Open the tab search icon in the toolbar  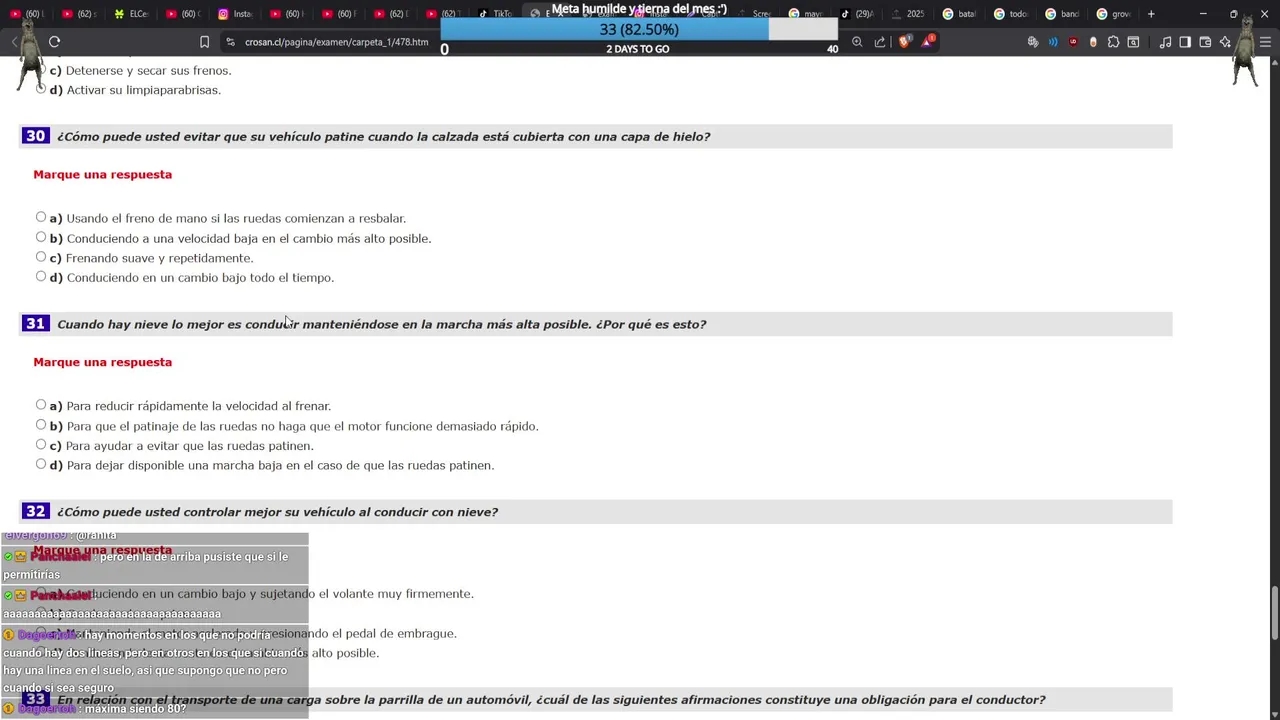pos(1133,42)
